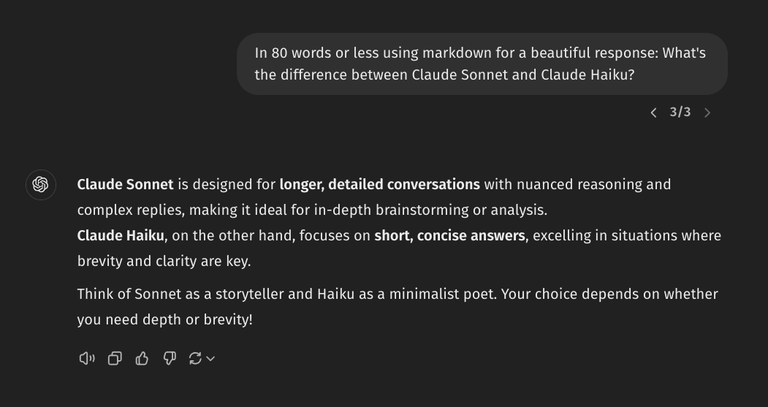Click the bold text 'Claude Sonnet'
768x407 pixels.
(x=125, y=185)
